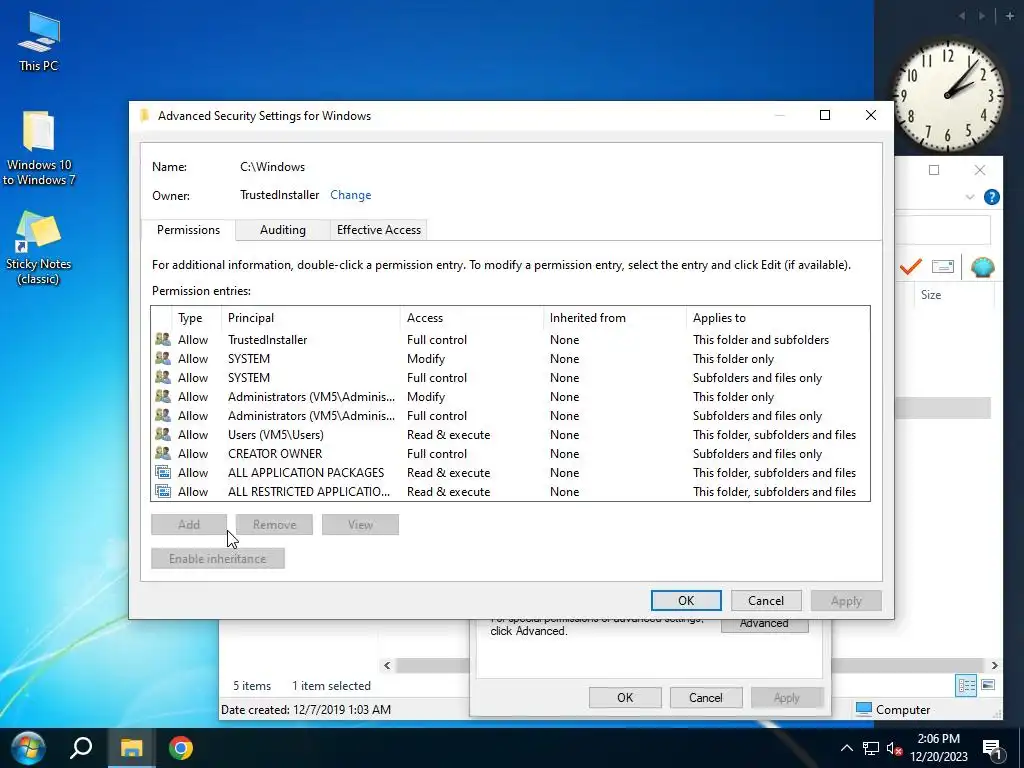Select ALL APPLICATION PACKAGES entry

click(x=510, y=472)
